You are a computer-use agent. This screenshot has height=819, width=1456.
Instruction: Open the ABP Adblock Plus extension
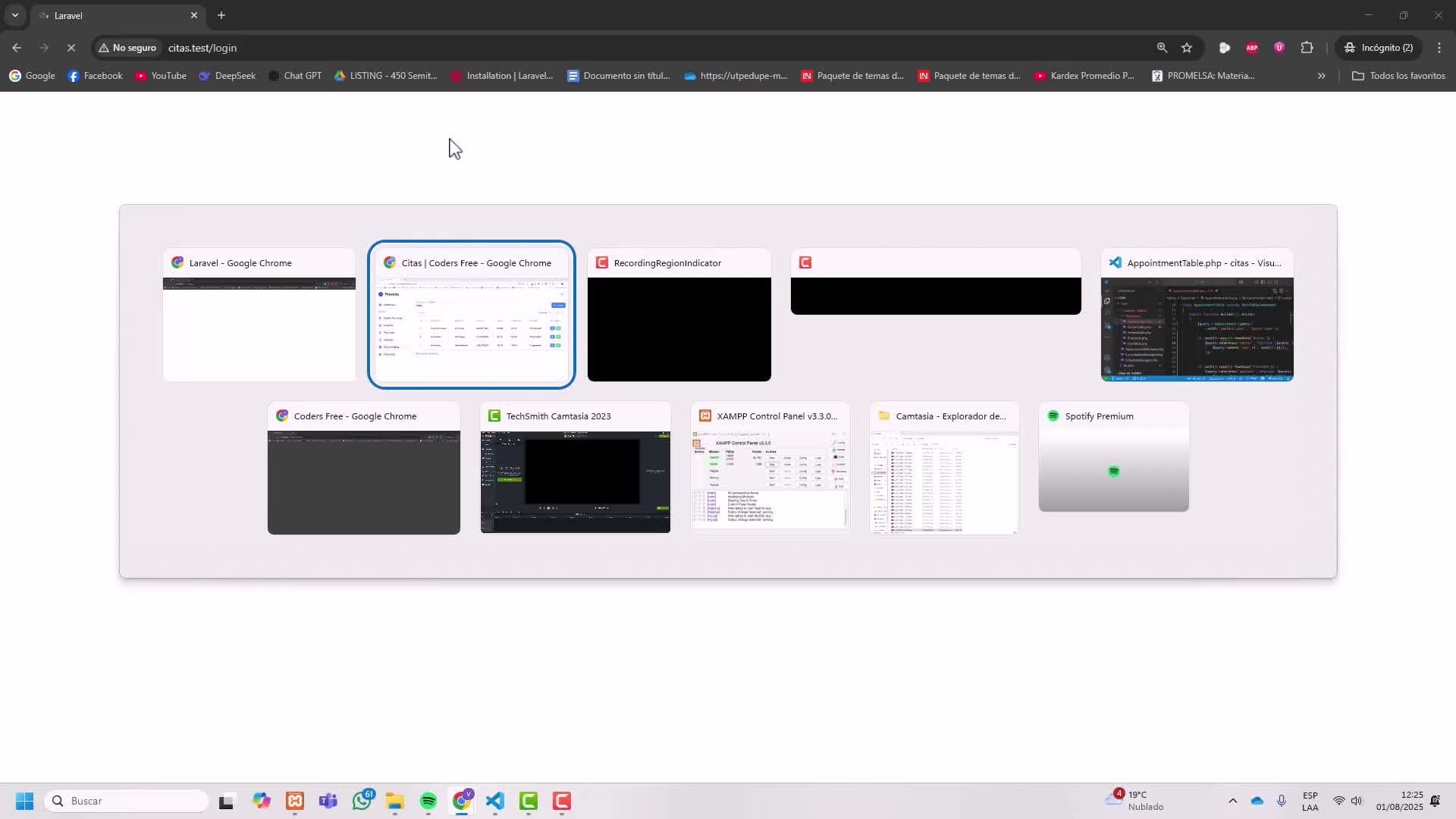tap(1252, 48)
